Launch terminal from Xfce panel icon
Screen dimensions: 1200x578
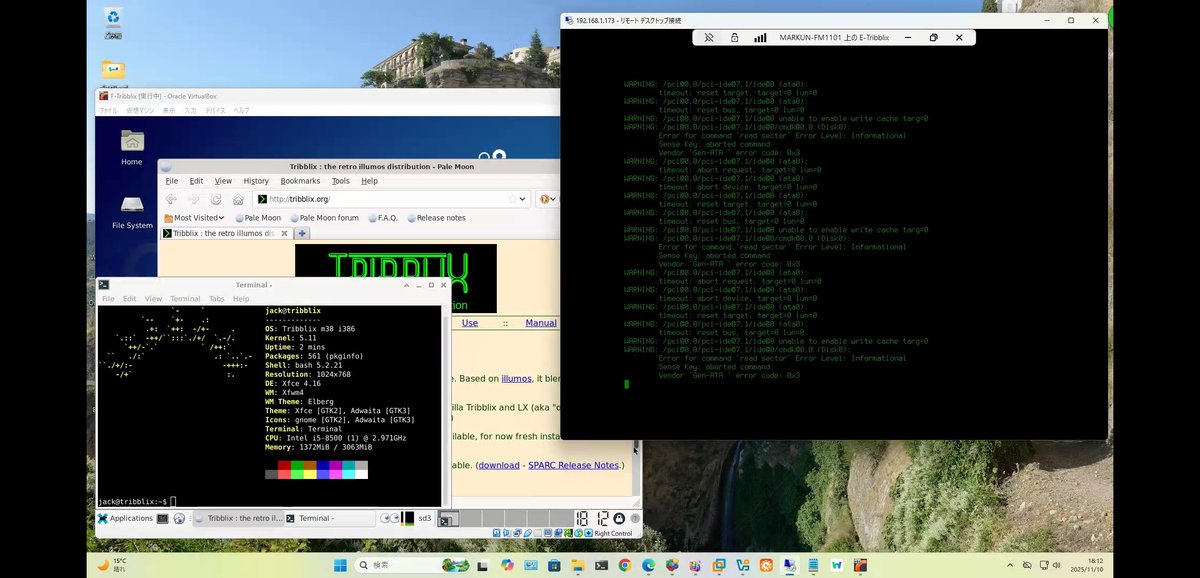pos(162,518)
